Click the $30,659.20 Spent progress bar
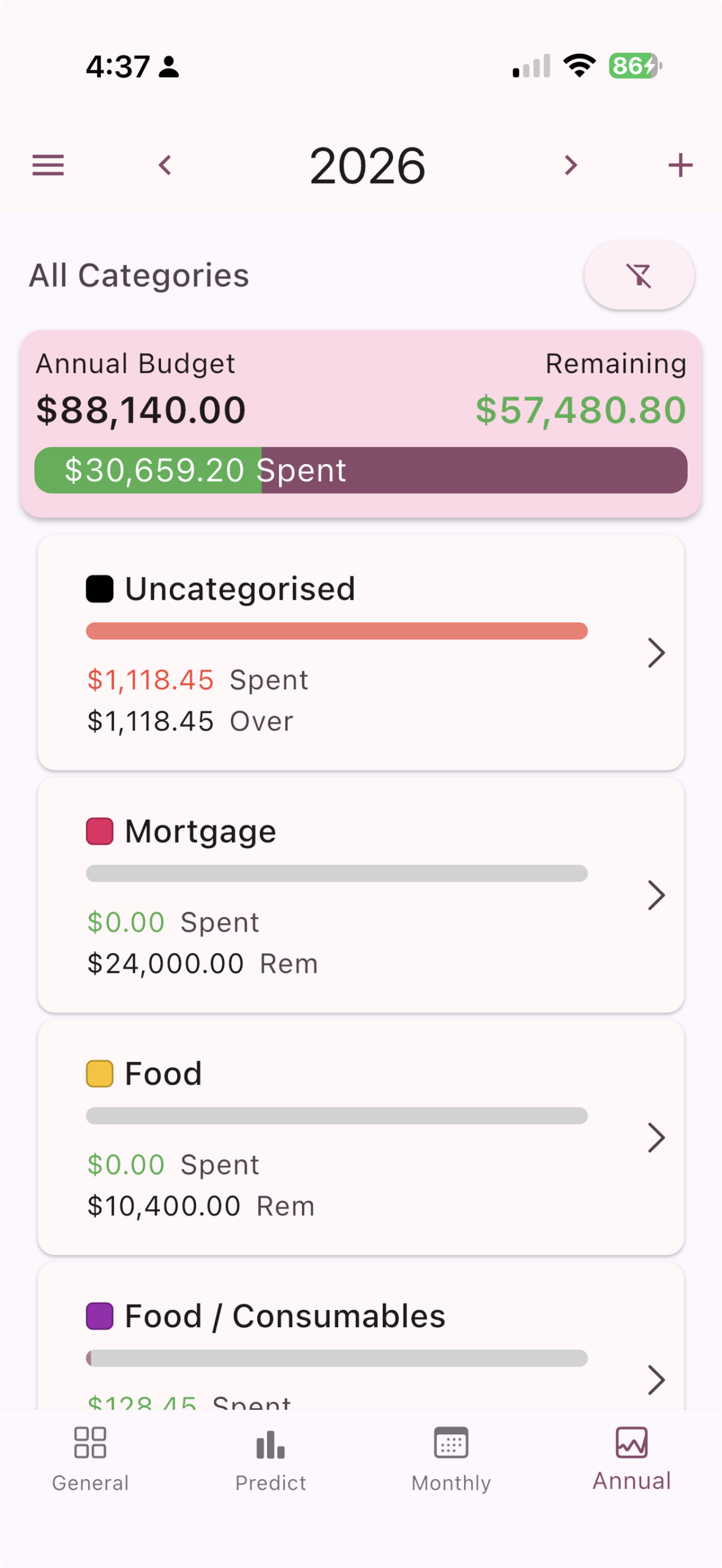This screenshot has width=722, height=1568. (x=361, y=470)
